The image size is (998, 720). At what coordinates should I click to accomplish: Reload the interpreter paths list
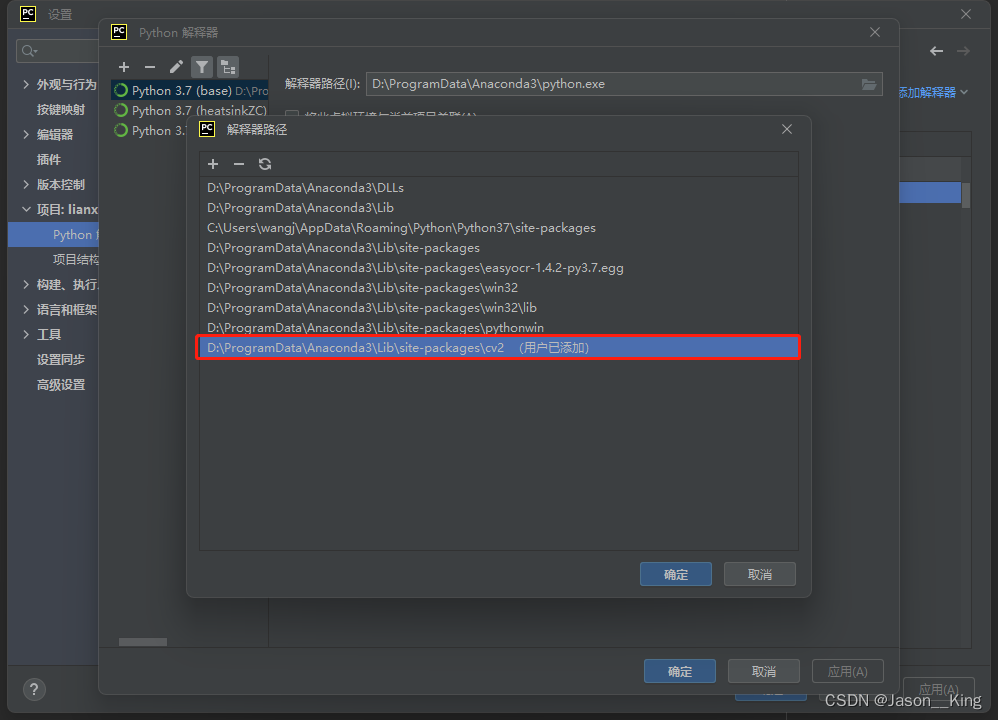pyautogui.click(x=265, y=164)
